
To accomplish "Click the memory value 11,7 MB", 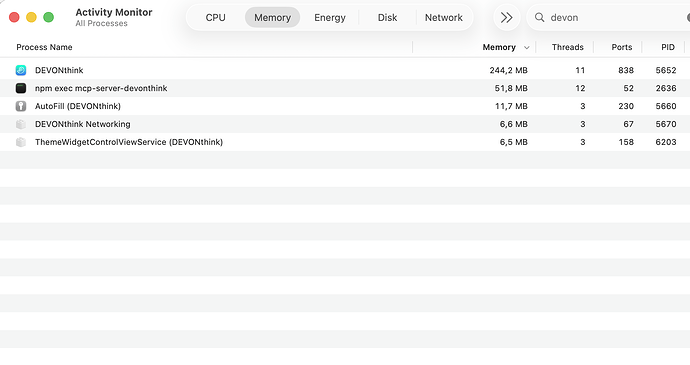I will [x=511, y=106].
